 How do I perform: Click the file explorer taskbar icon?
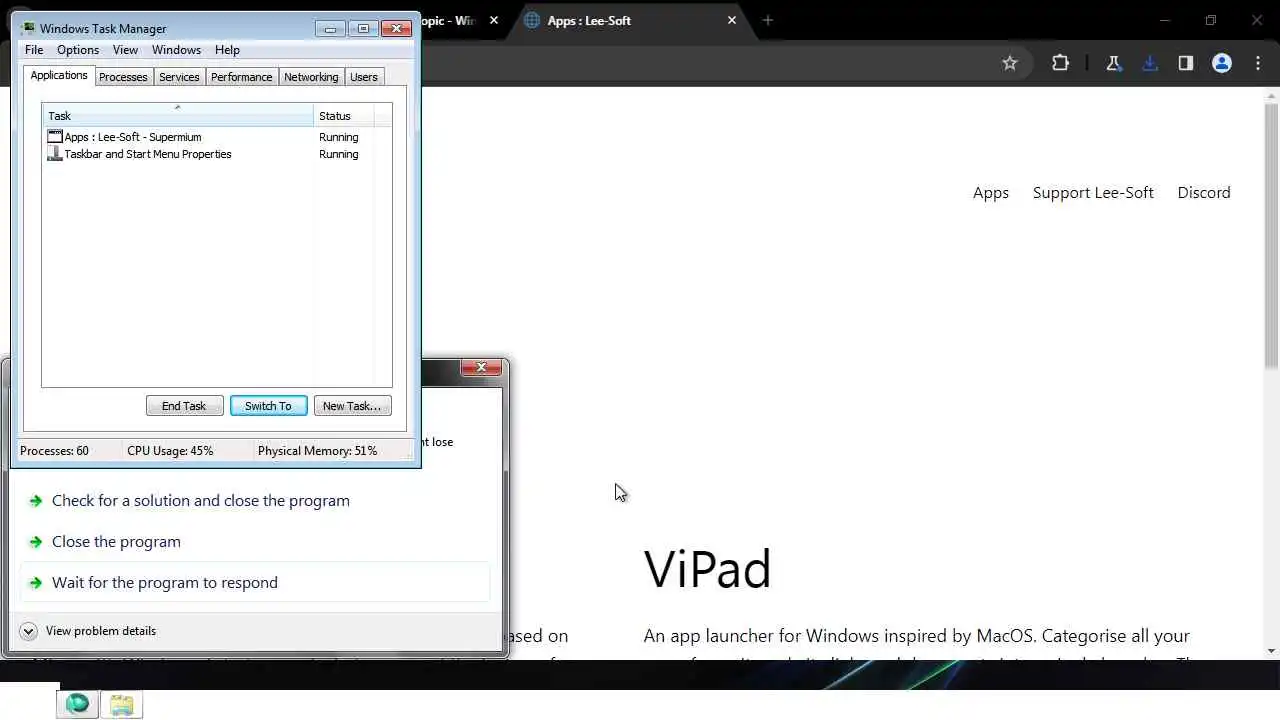click(122, 704)
